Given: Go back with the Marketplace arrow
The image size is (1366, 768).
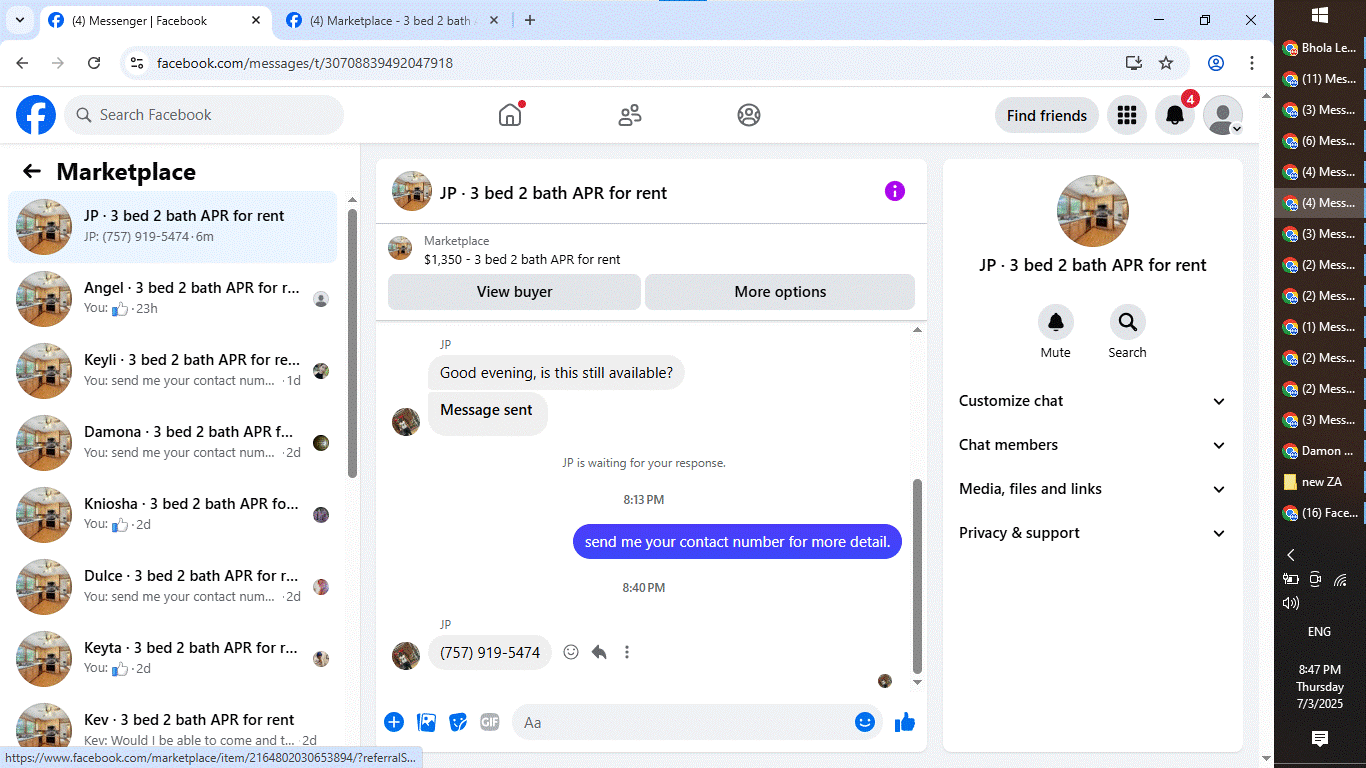Looking at the screenshot, I should pyautogui.click(x=32, y=171).
